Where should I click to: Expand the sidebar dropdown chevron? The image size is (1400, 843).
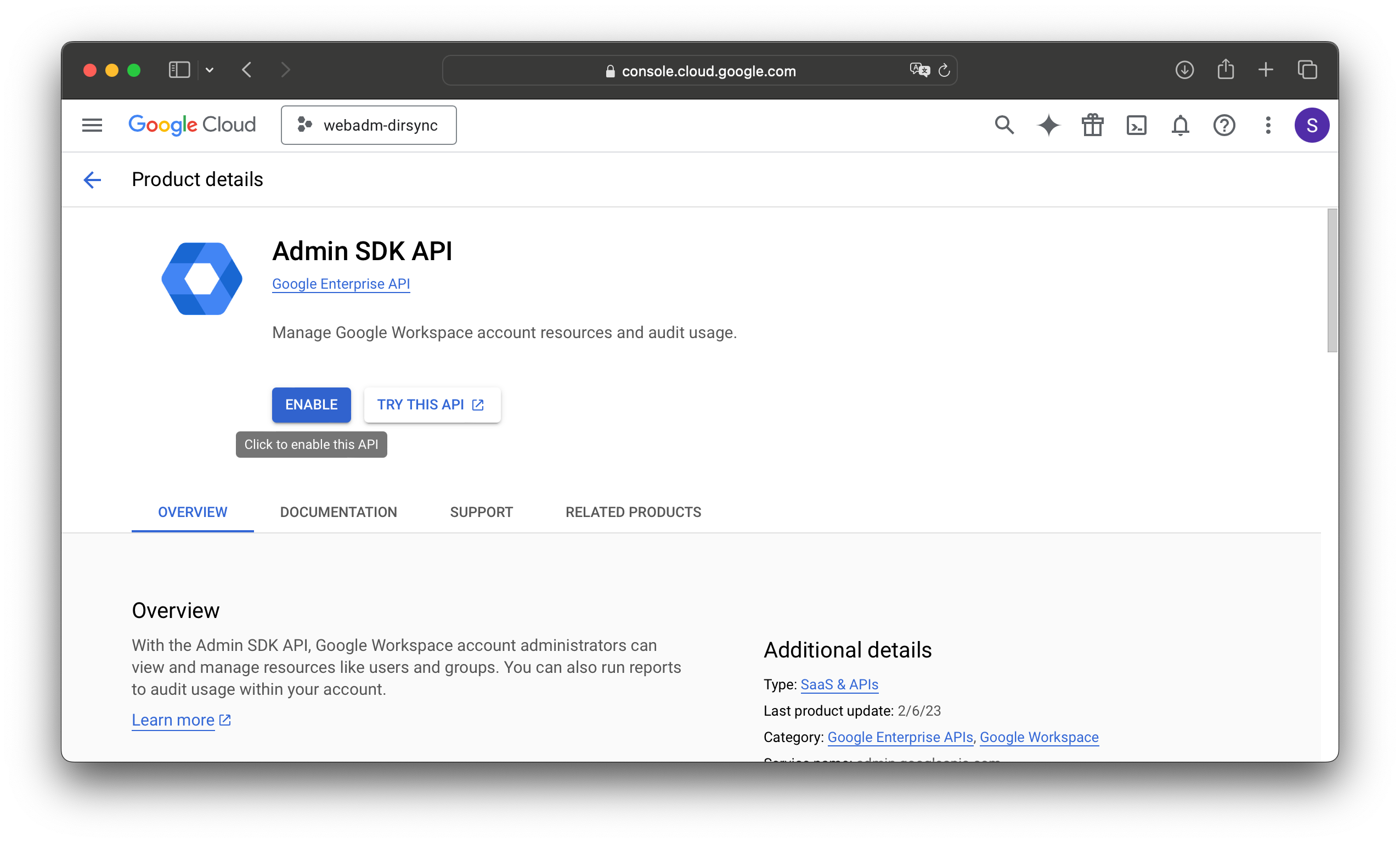[210, 70]
